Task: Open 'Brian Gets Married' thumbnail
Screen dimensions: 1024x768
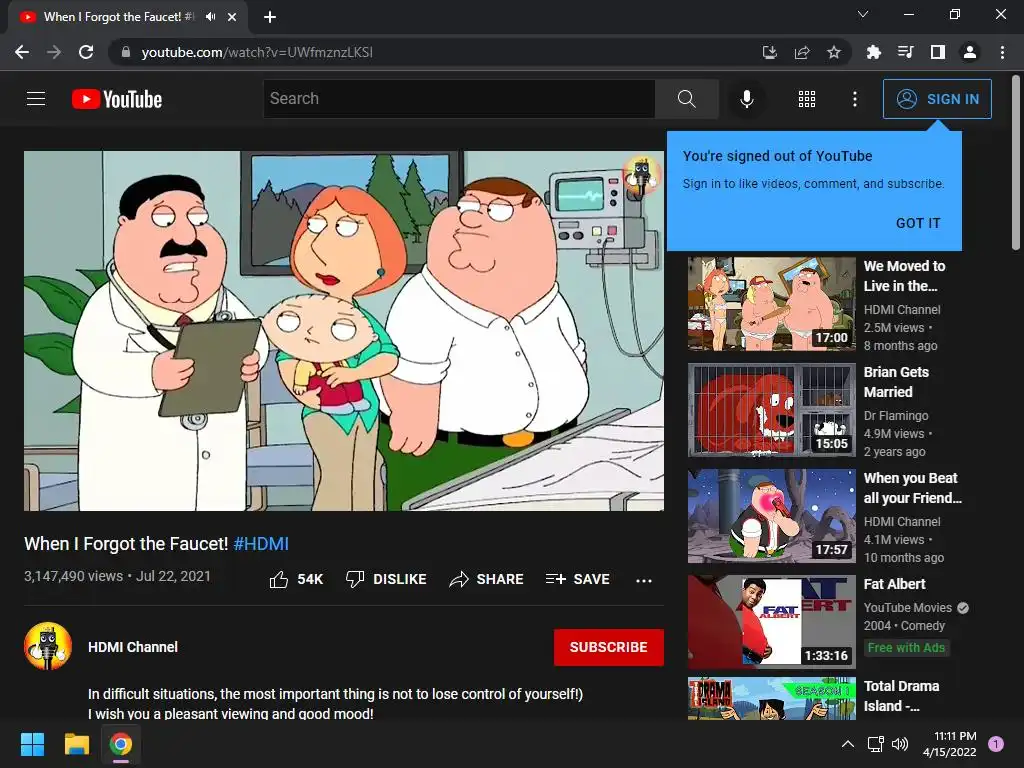Action: pyautogui.click(x=771, y=409)
